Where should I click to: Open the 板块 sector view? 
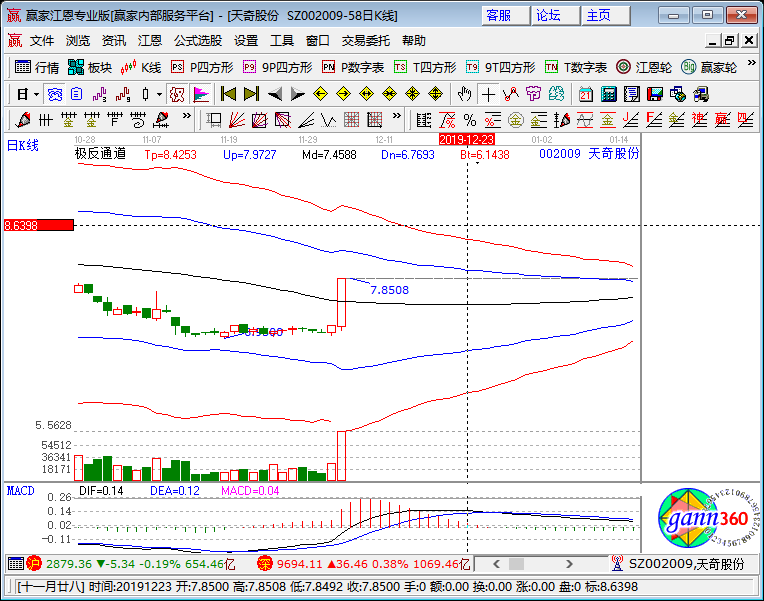90,67
